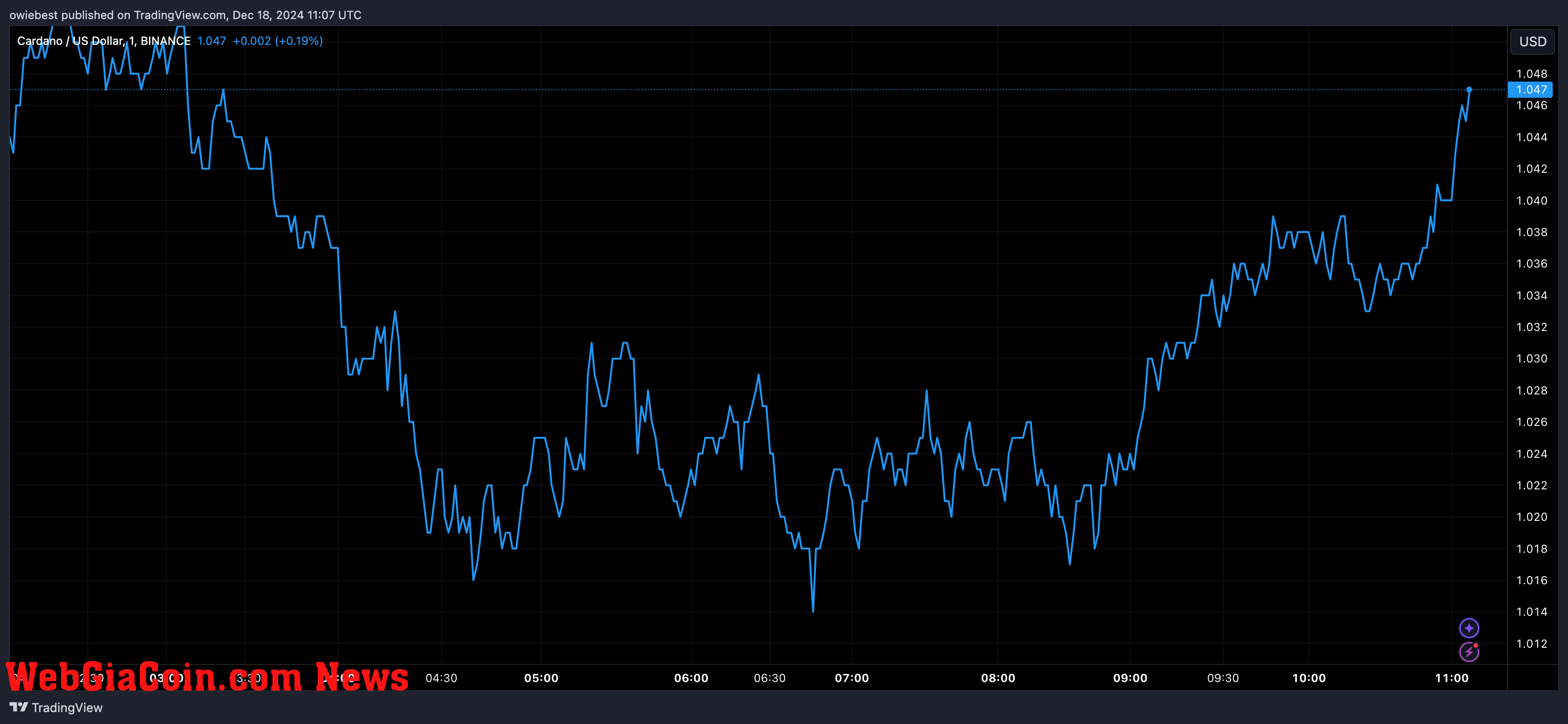
Task: Click the current price label 1.047 on axis
Action: tap(1530, 90)
